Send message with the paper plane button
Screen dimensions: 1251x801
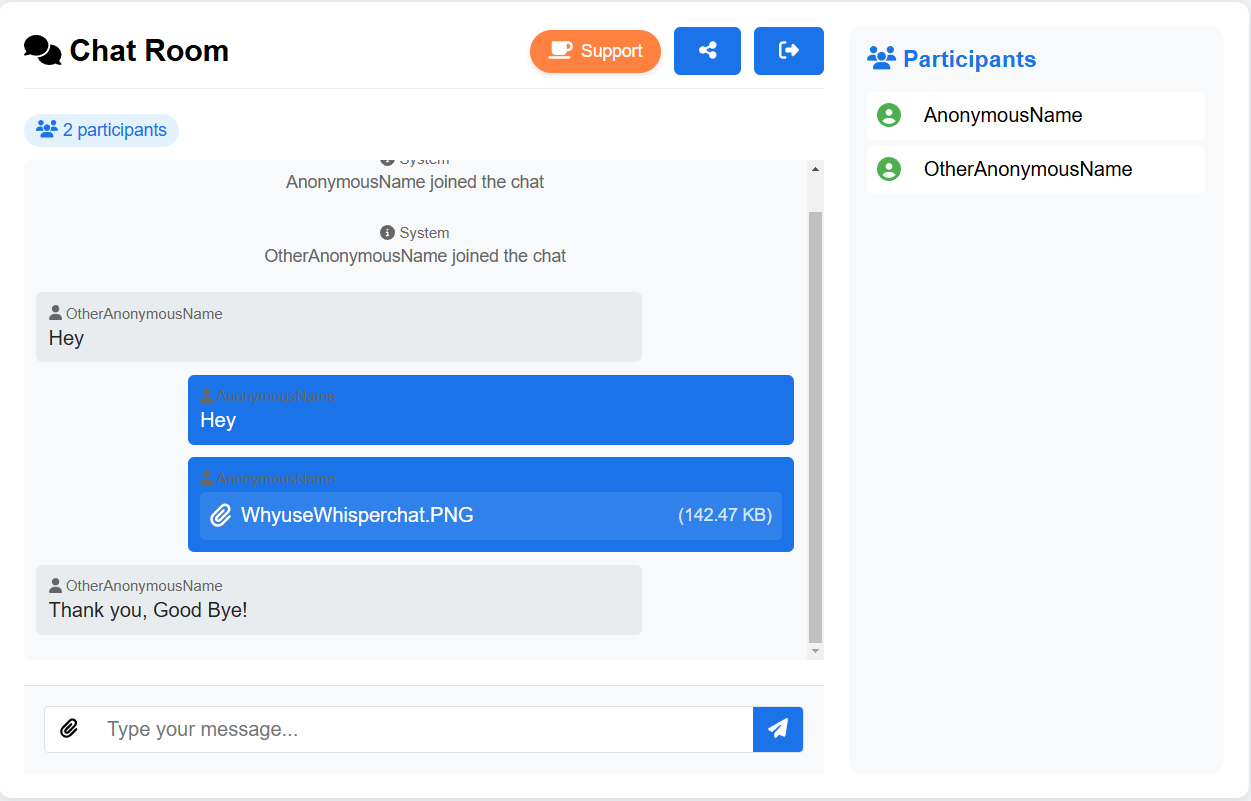tap(778, 729)
